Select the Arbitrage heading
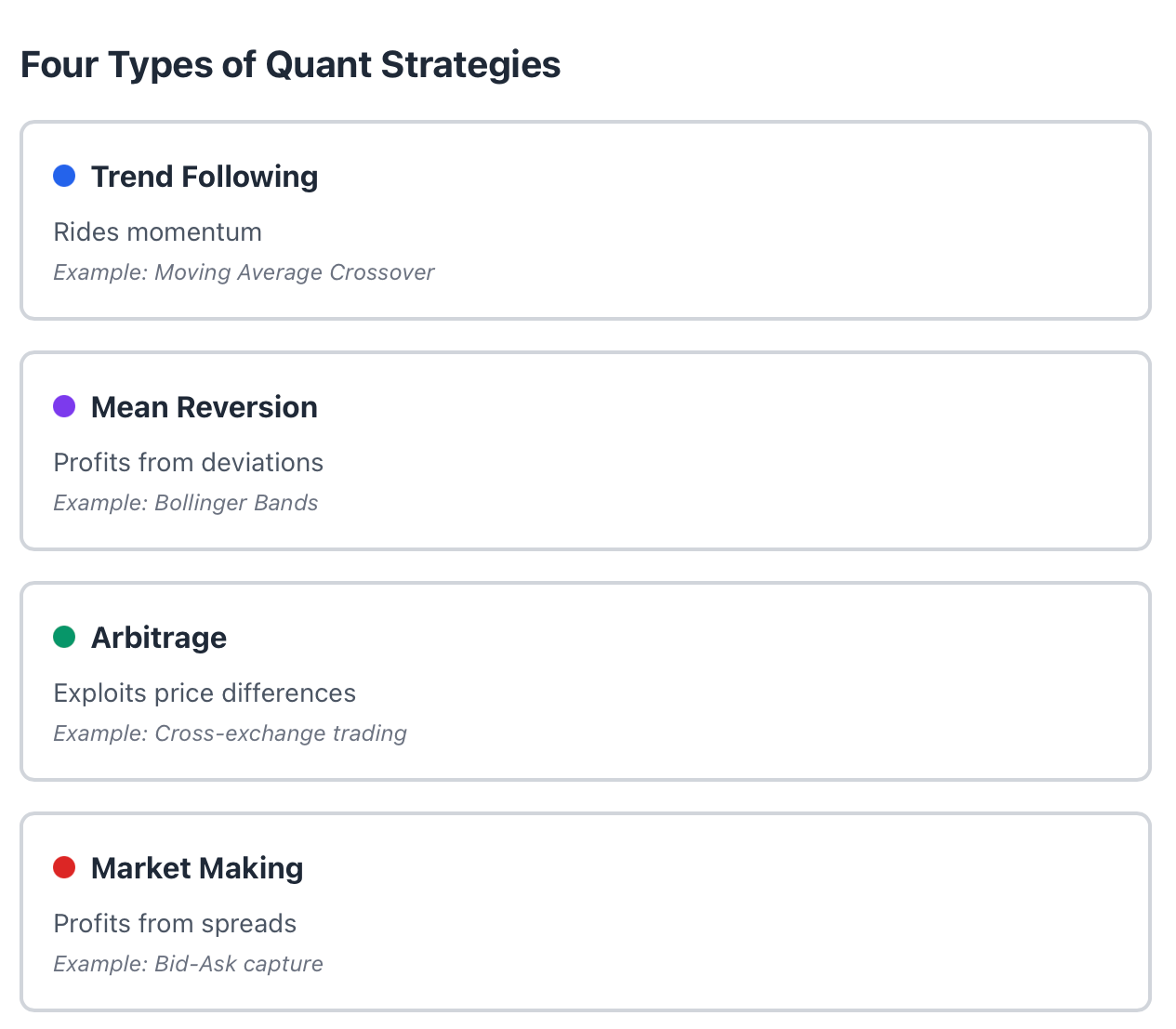1176x1029 pixels. pyautogui.click(x=159, y=638)
